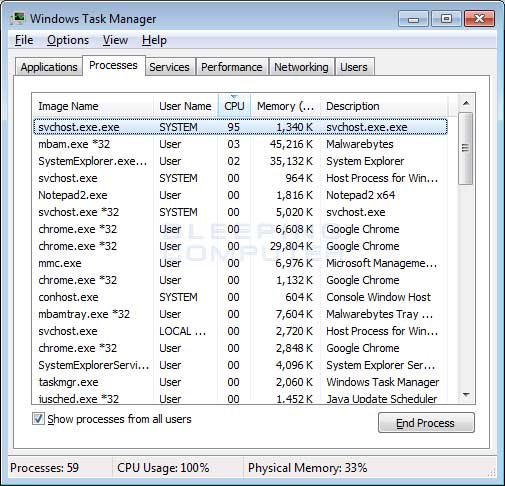Screen dimensions: 505x486
Task: Sort by User Name column header
Action: pyautogui.click(x=186, y=106)
